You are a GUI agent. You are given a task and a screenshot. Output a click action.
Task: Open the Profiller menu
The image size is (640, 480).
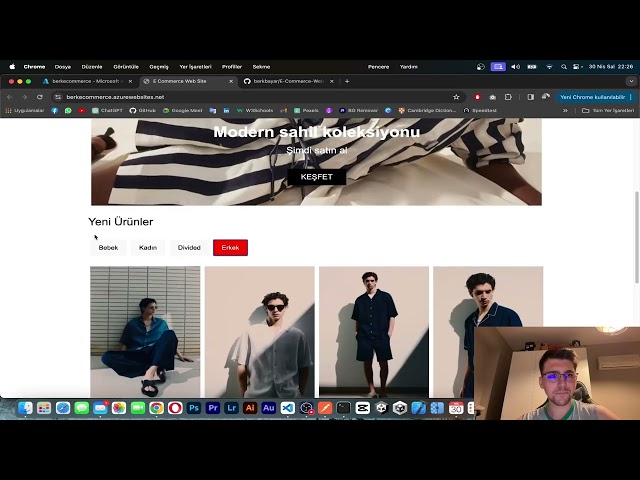[232, 67]
